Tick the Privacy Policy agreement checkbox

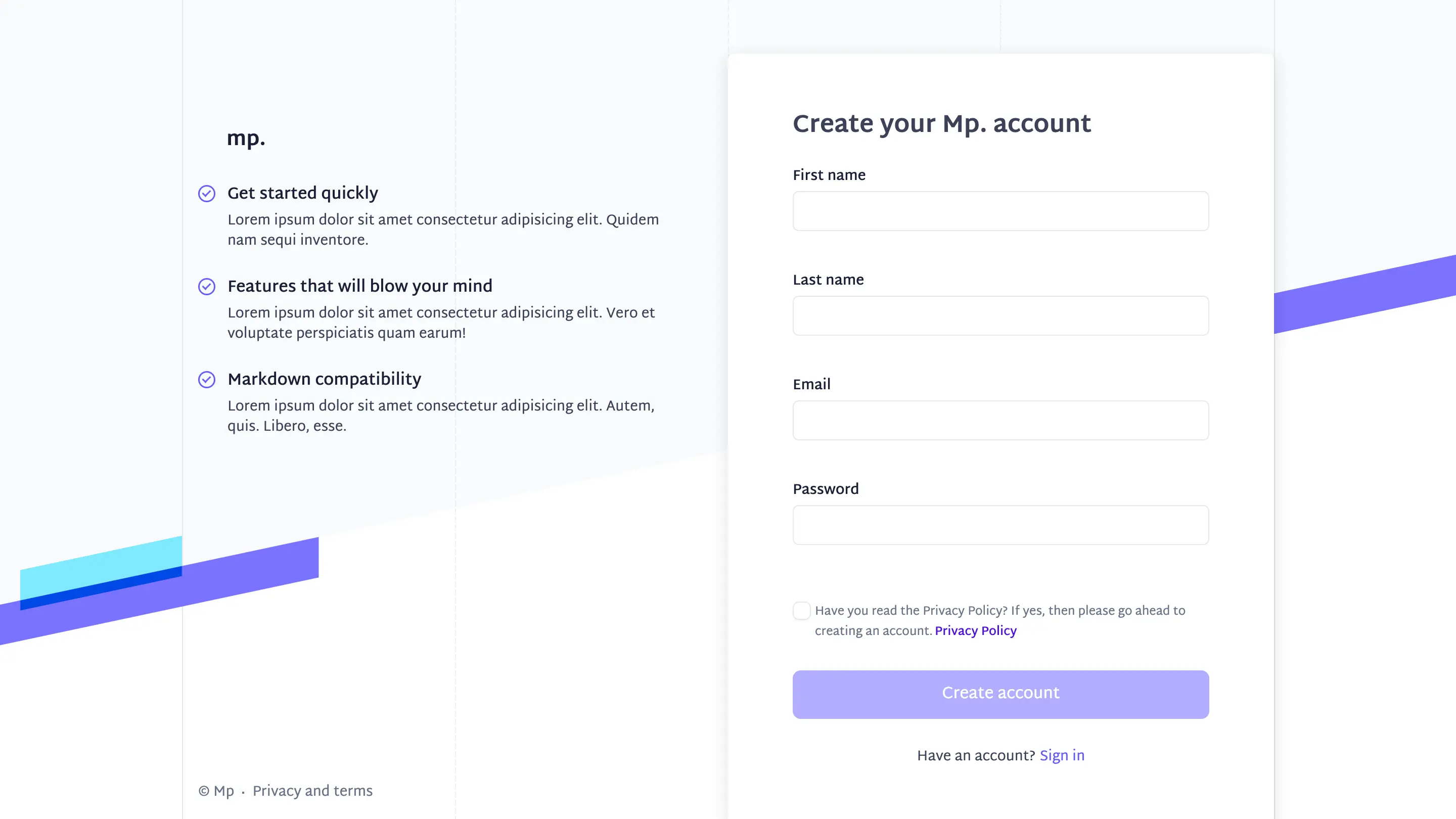tap(801, 610)
